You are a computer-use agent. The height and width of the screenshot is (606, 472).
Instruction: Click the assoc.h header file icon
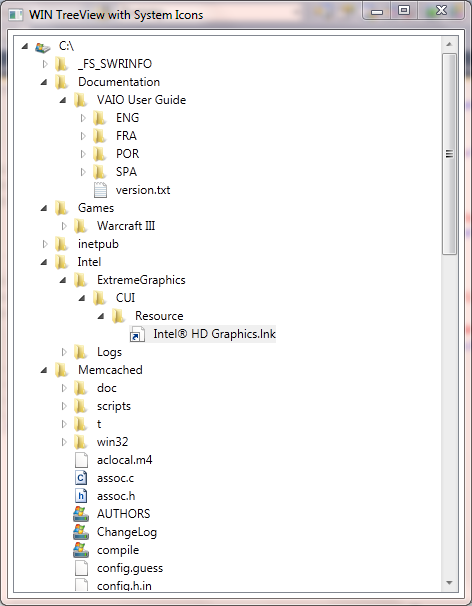tap(81, 496)
